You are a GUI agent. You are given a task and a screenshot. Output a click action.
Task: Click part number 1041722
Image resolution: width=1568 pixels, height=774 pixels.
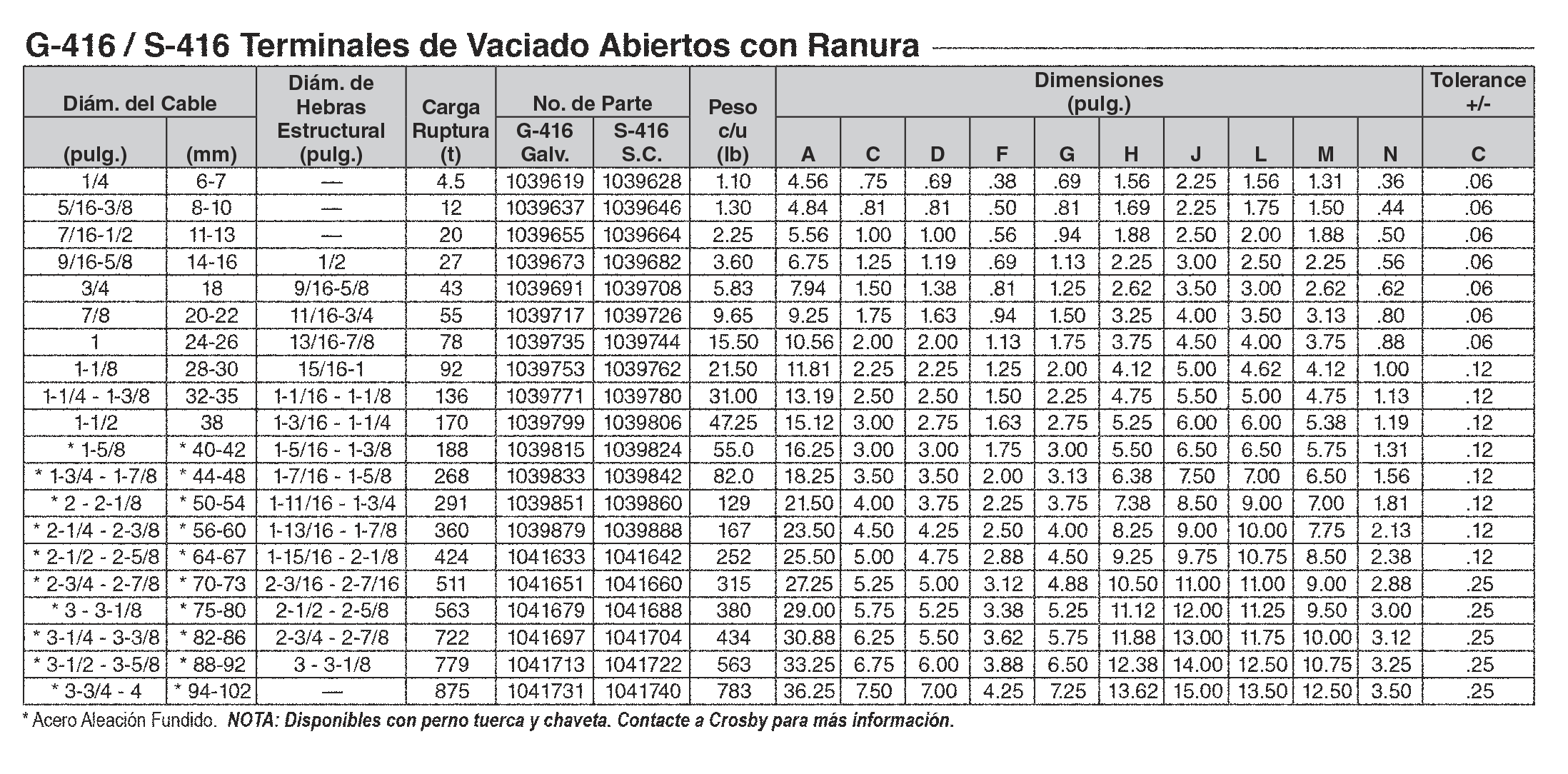tap(642, 665)
